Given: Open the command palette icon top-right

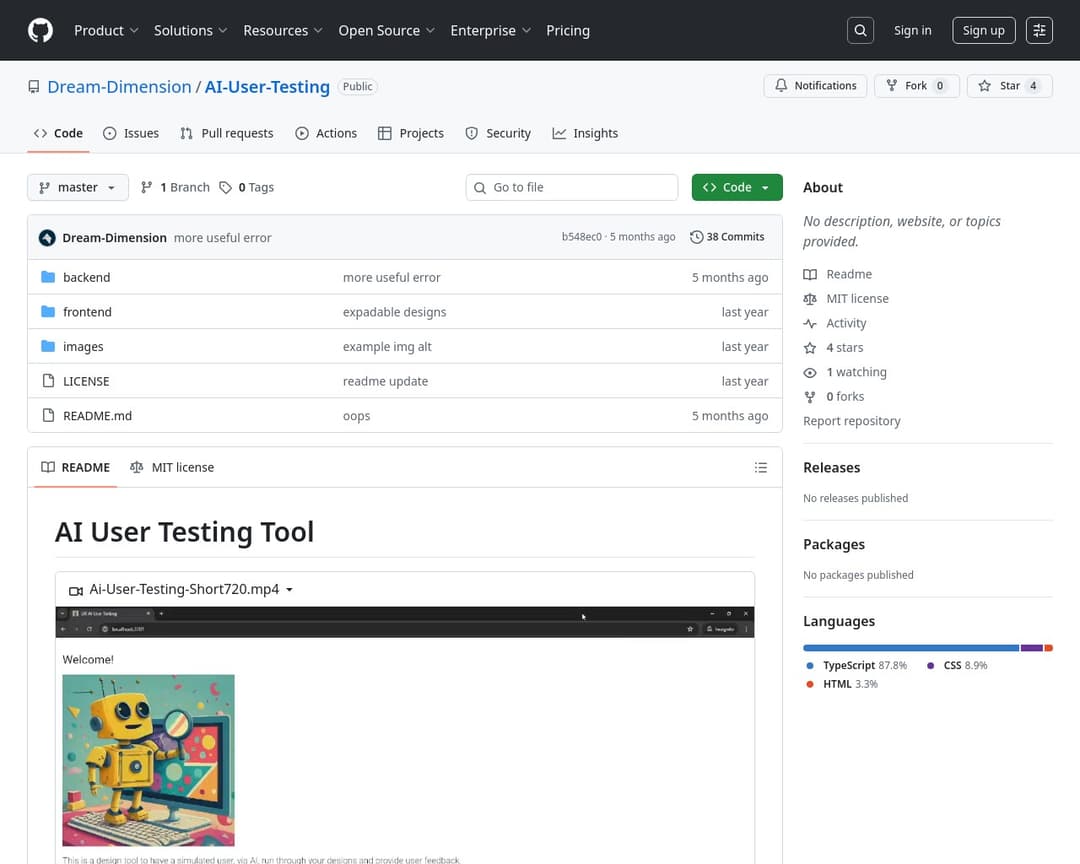Looking at the screenshot, I should coord(1039,30).
